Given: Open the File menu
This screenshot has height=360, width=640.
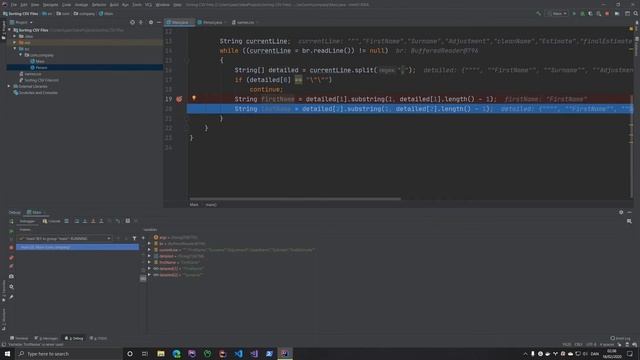Looking at the screenshot, I should (14, 4).
